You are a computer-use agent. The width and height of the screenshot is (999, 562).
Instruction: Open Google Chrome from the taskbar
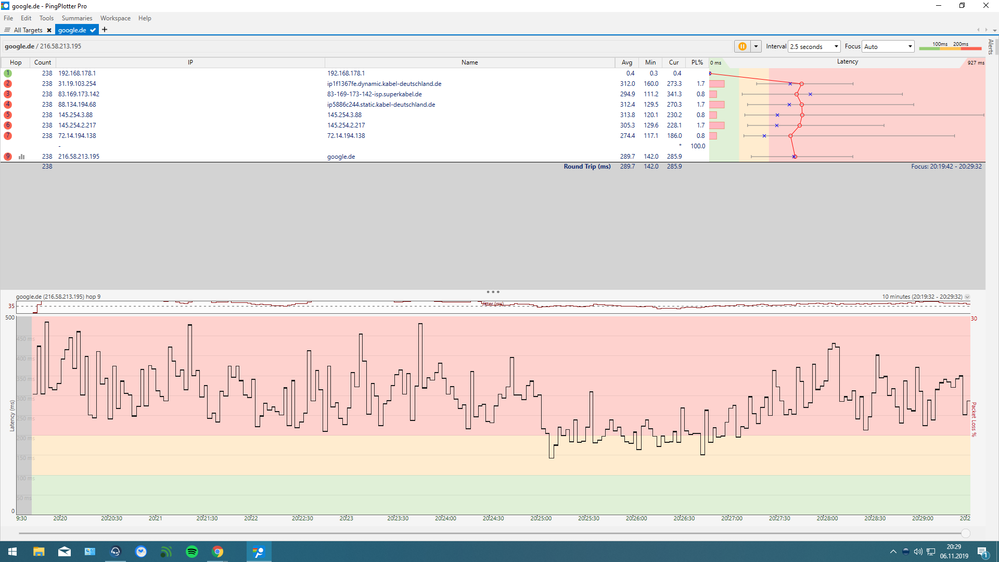click(218, 552)
